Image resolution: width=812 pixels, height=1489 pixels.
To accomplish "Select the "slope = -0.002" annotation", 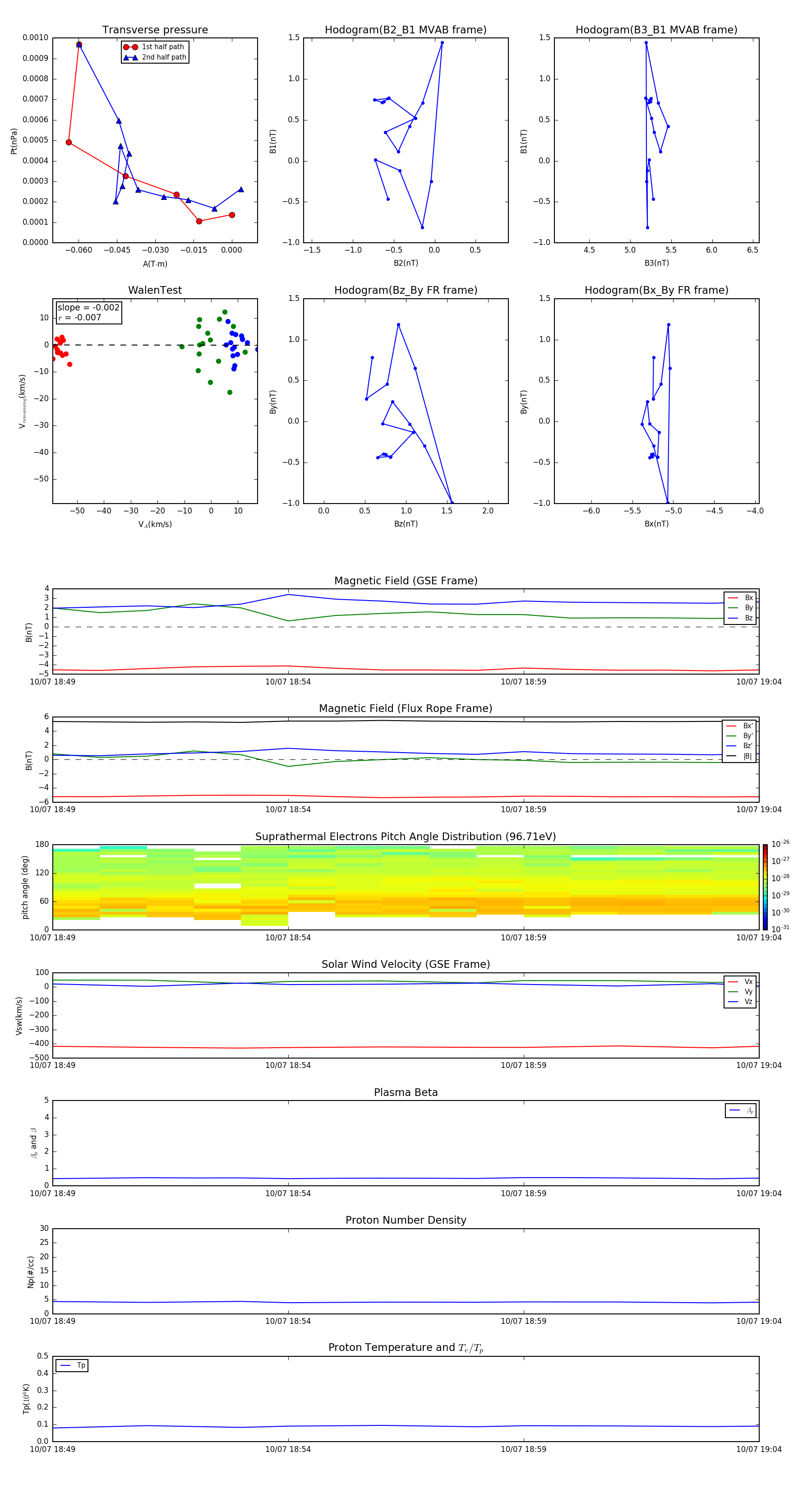I will [88, 308].
